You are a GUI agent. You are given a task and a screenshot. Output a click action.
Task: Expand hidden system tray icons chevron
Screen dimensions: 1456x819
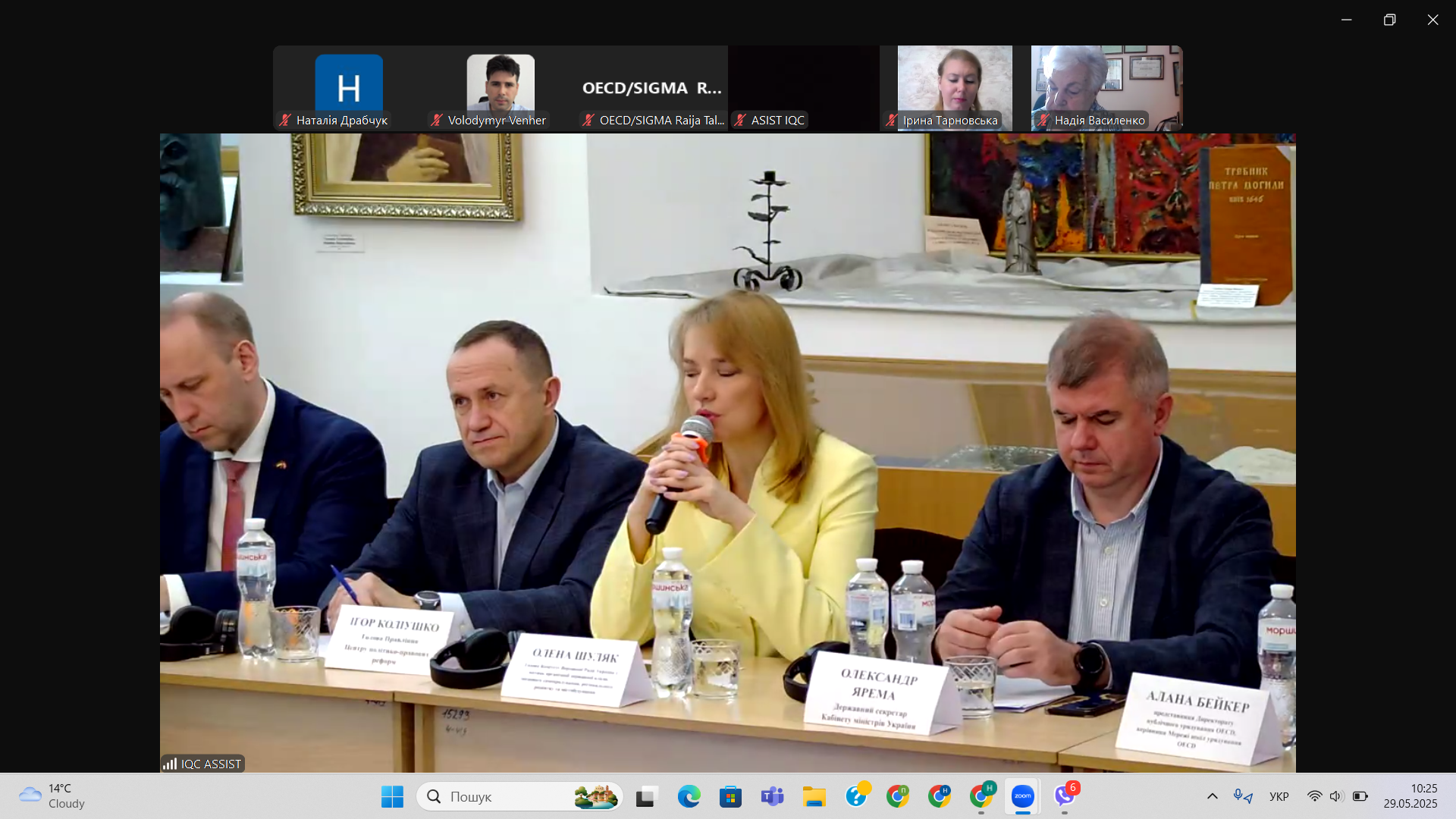point(1212,796)
